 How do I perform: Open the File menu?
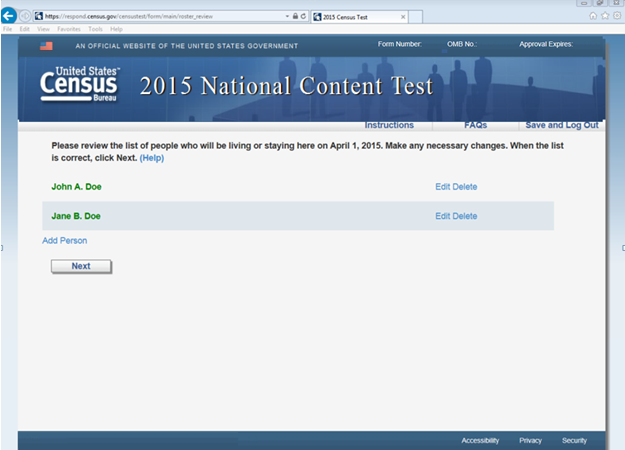(x=8, y=29)
